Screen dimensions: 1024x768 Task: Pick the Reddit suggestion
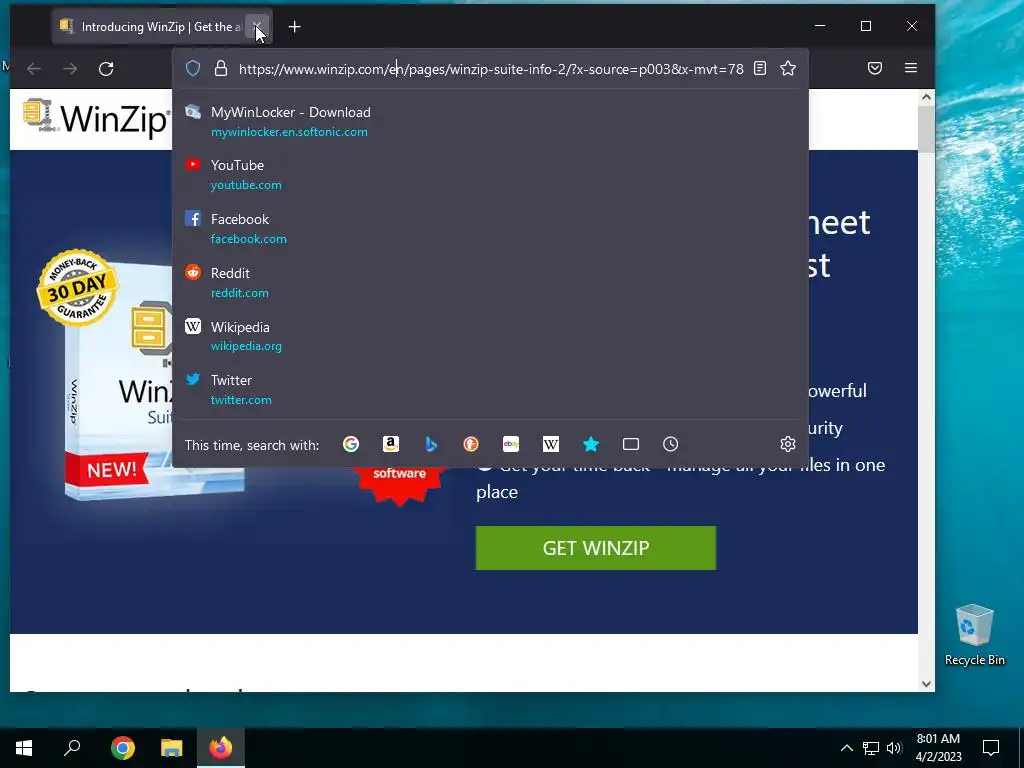click(x=490, y=282)
